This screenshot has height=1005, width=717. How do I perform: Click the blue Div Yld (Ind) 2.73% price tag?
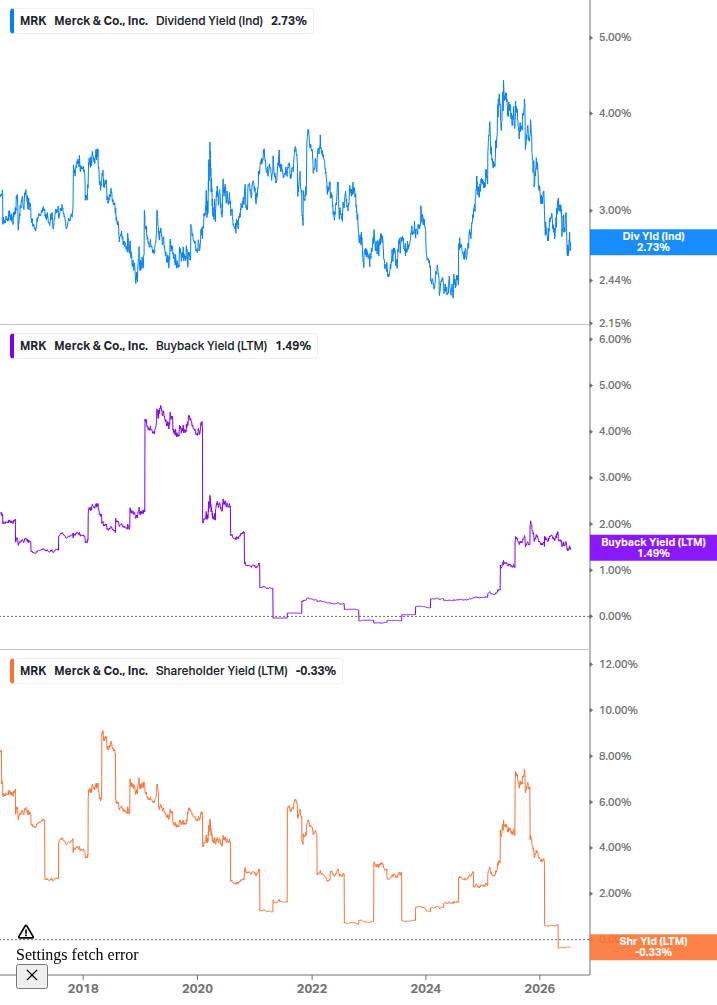click(653, 242)
